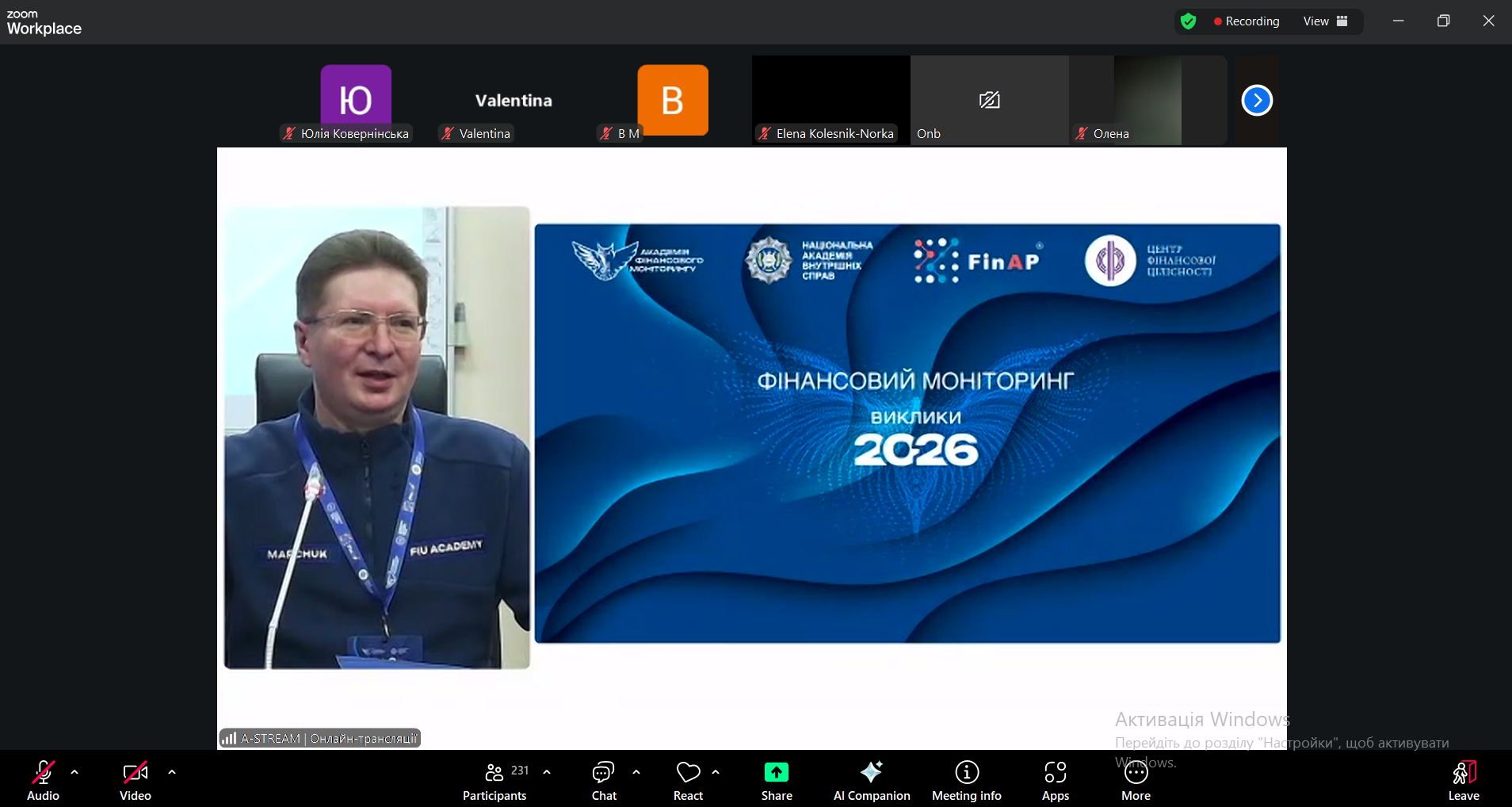Open the Chat panel
The image size is (1512, 807).
coord(604,781)
